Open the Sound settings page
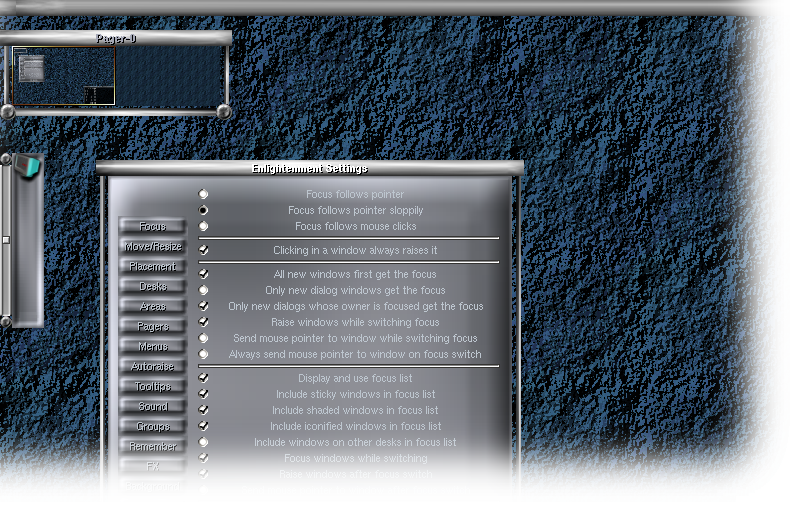 click(x=153, y=406)
